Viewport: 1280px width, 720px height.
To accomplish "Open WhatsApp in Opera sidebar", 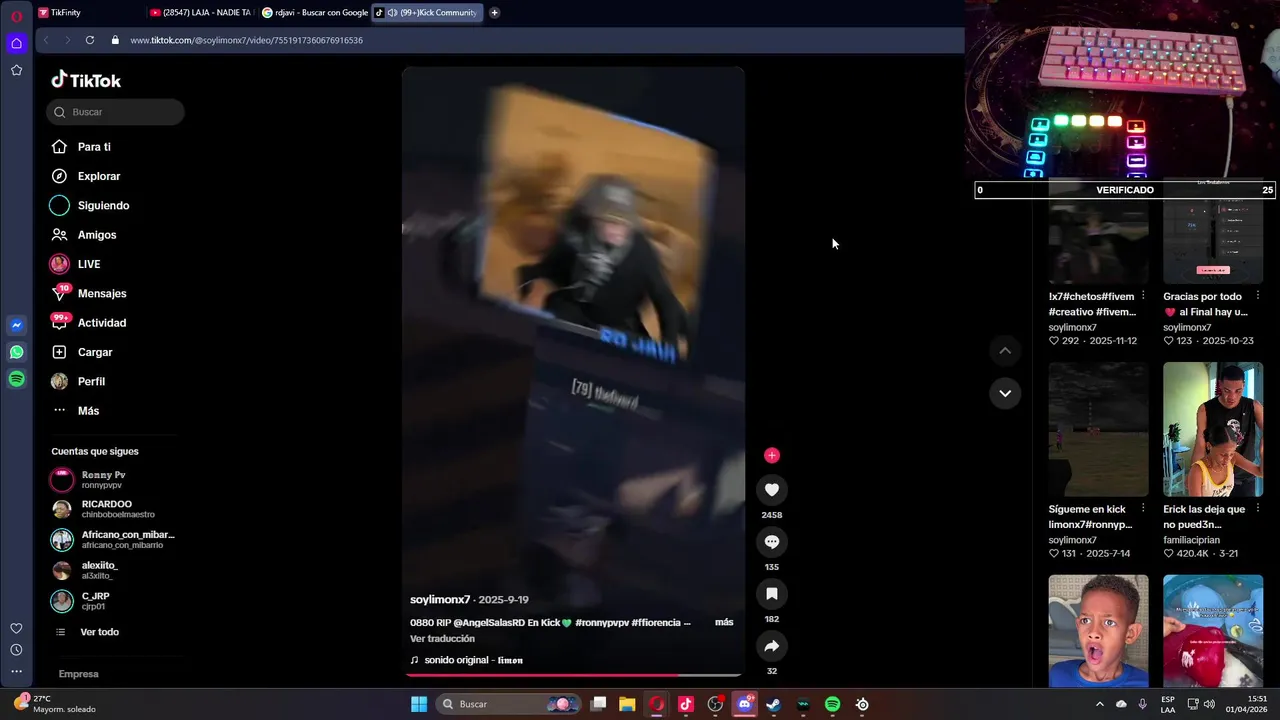I will 16,352.
